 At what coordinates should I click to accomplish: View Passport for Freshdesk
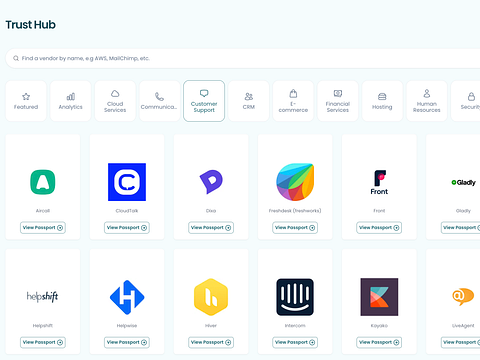pos(295,228)
